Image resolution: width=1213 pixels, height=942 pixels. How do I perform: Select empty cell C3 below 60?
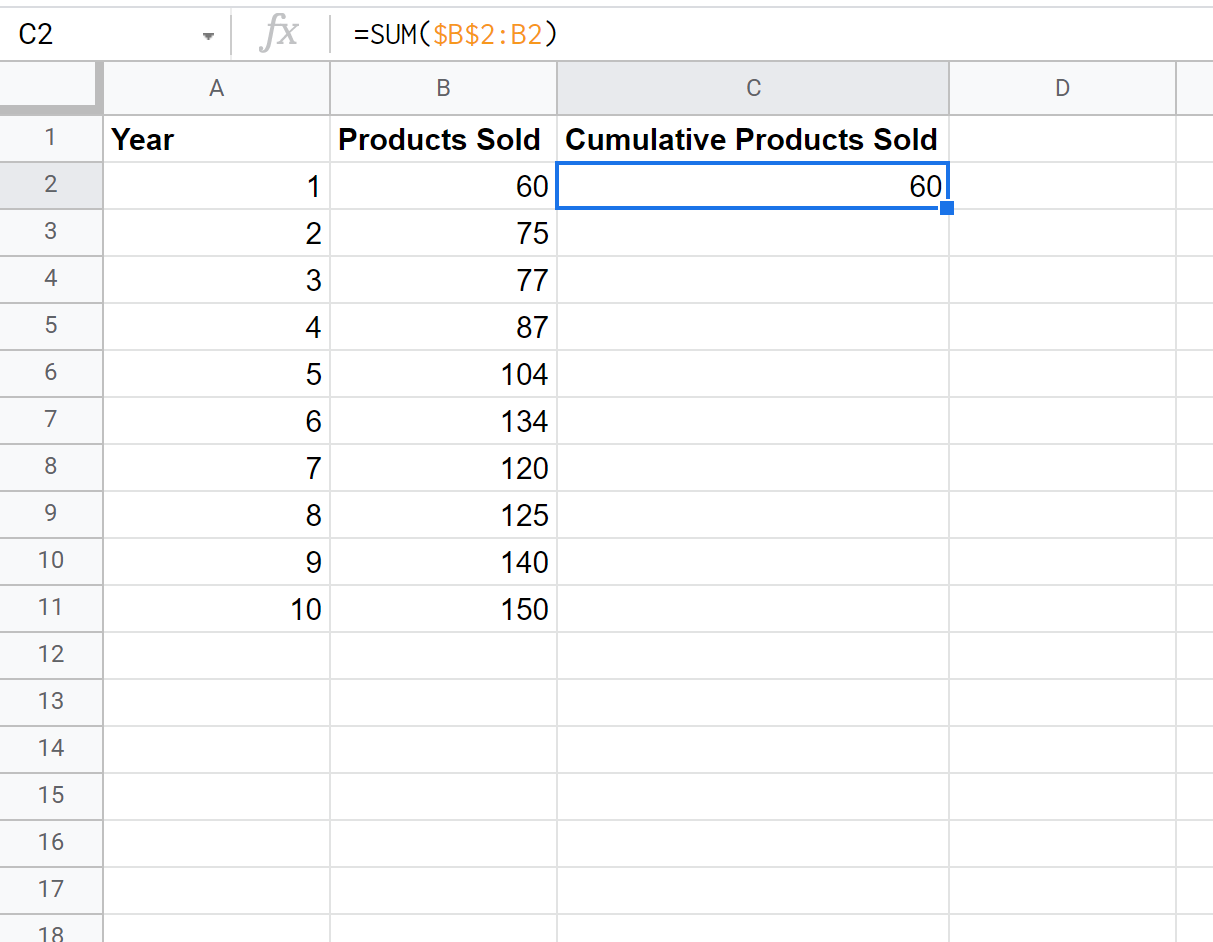pos(753,233)
